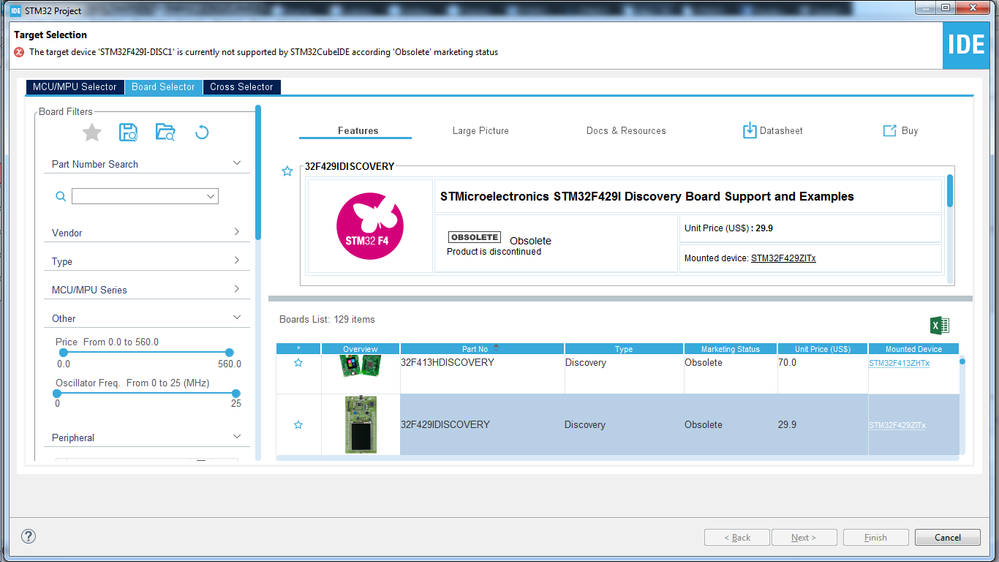
Task: Open the Docs & Resources tab
Action: [x=626, y=131]
